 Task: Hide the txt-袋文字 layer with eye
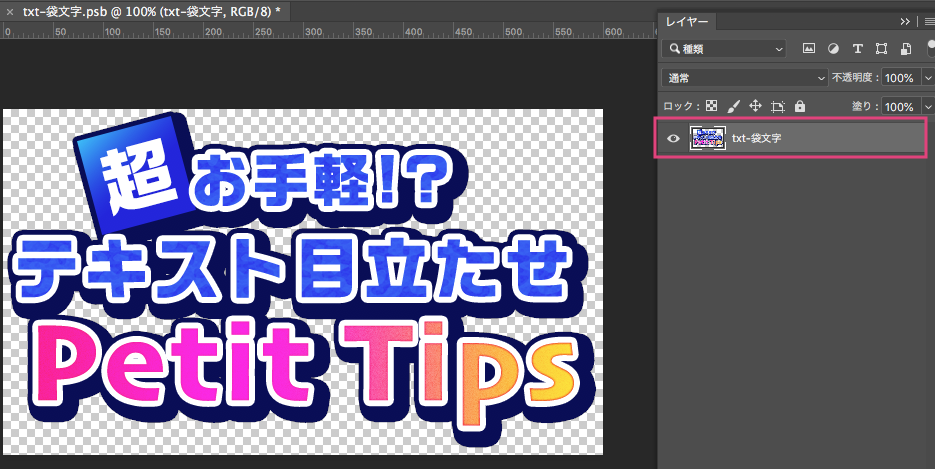coord(673,138)
